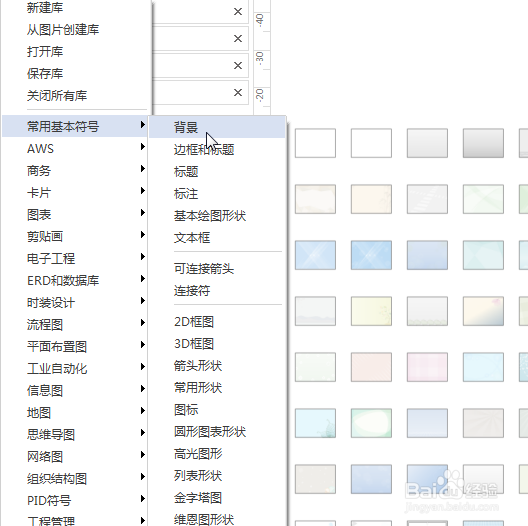Open the 文本框 library

point(218,238)
